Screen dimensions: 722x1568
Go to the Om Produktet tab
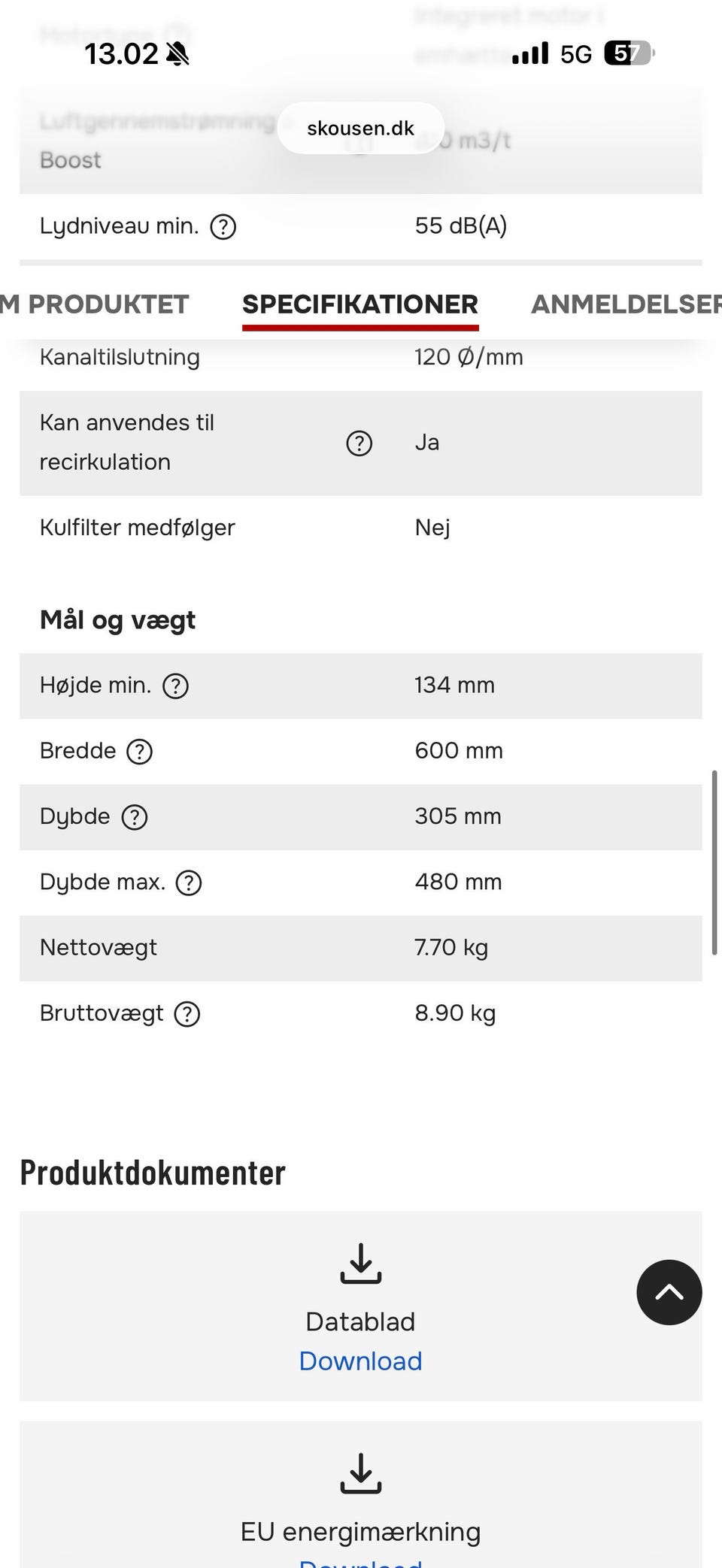click(96, 304)
